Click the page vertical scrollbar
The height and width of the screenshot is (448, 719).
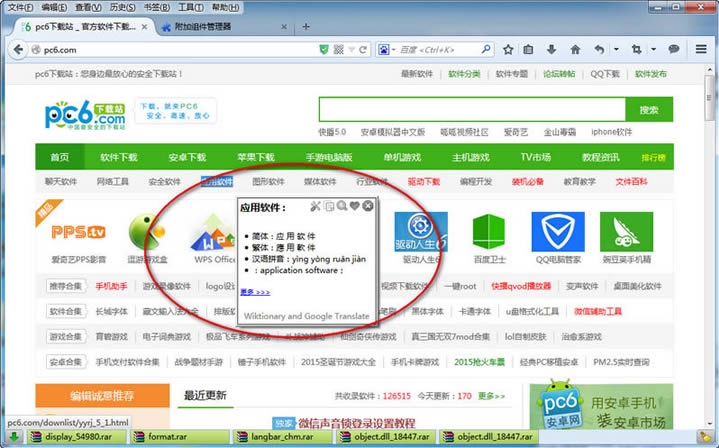[709, 248]
